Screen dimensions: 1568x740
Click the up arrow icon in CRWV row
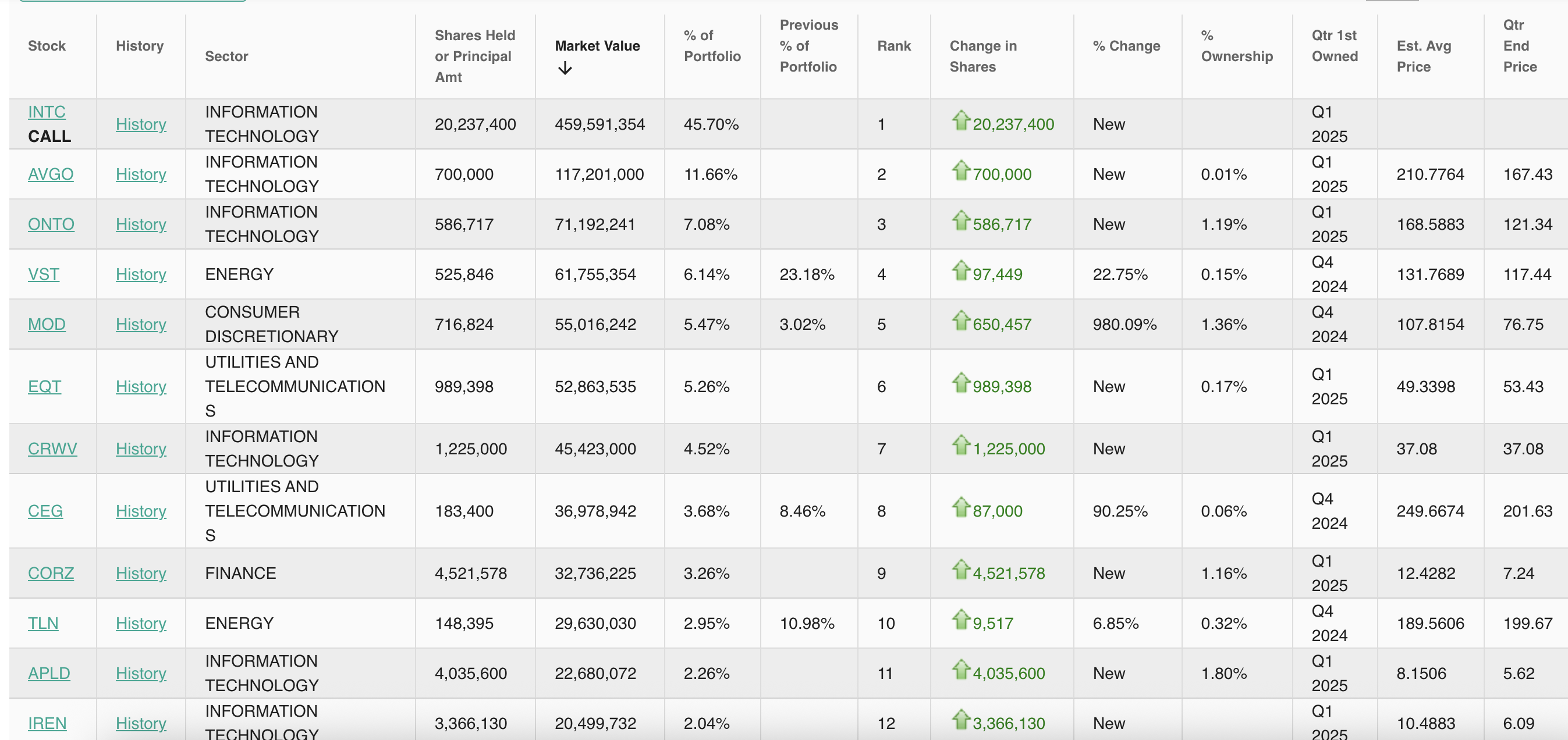point(960,445)
